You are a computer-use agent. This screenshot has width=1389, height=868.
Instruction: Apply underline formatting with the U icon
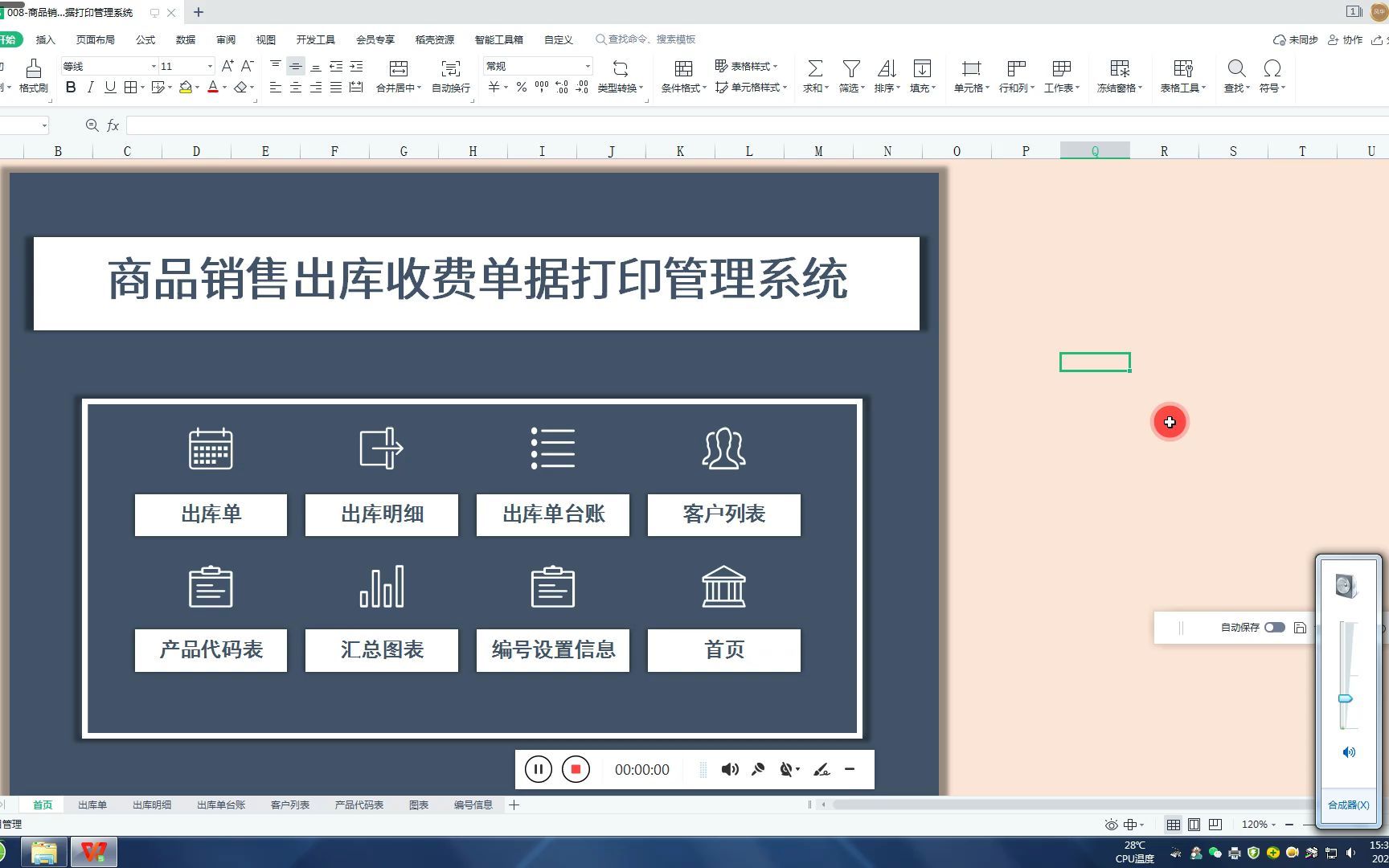coord(110,87)
